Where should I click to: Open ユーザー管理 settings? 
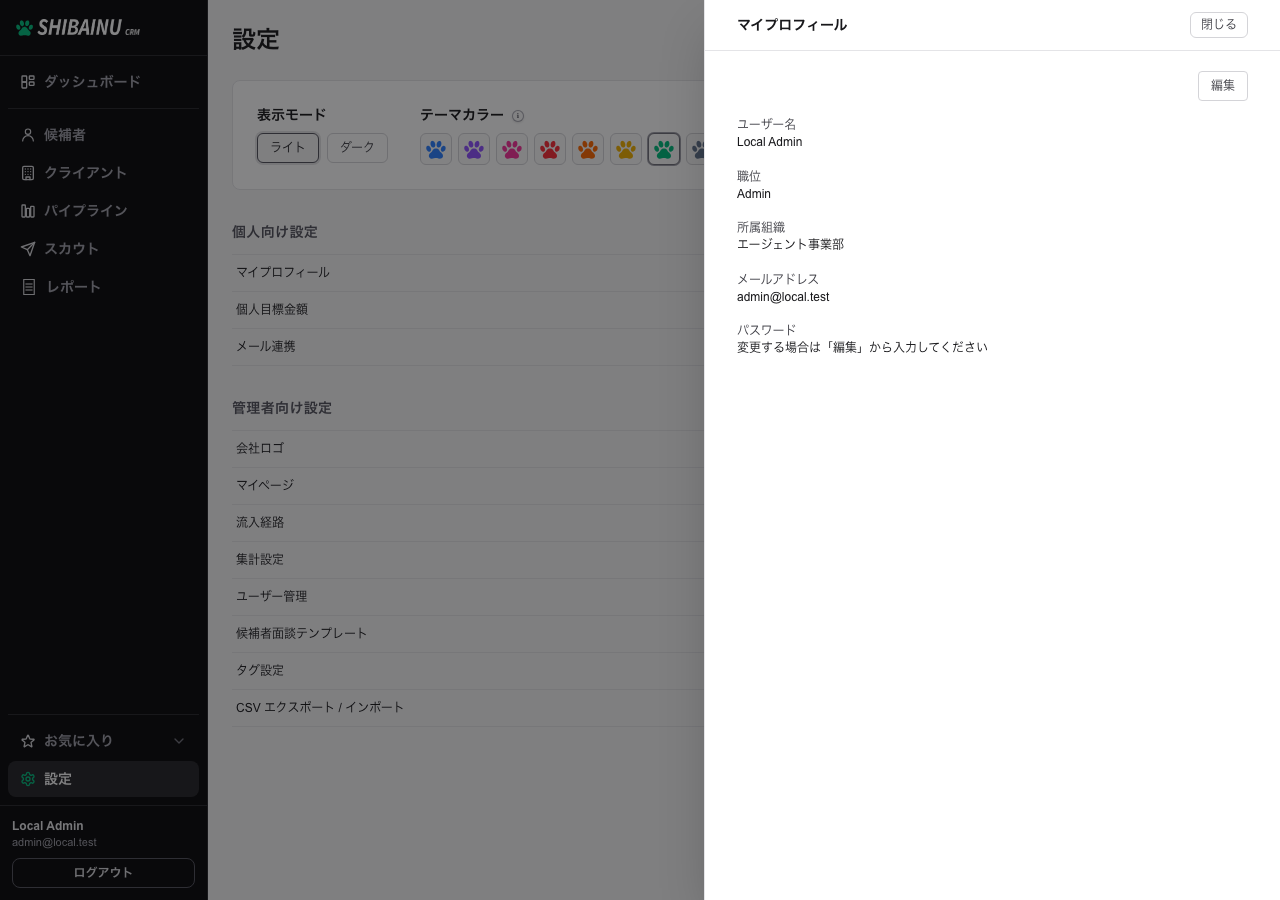click(468, 597)
